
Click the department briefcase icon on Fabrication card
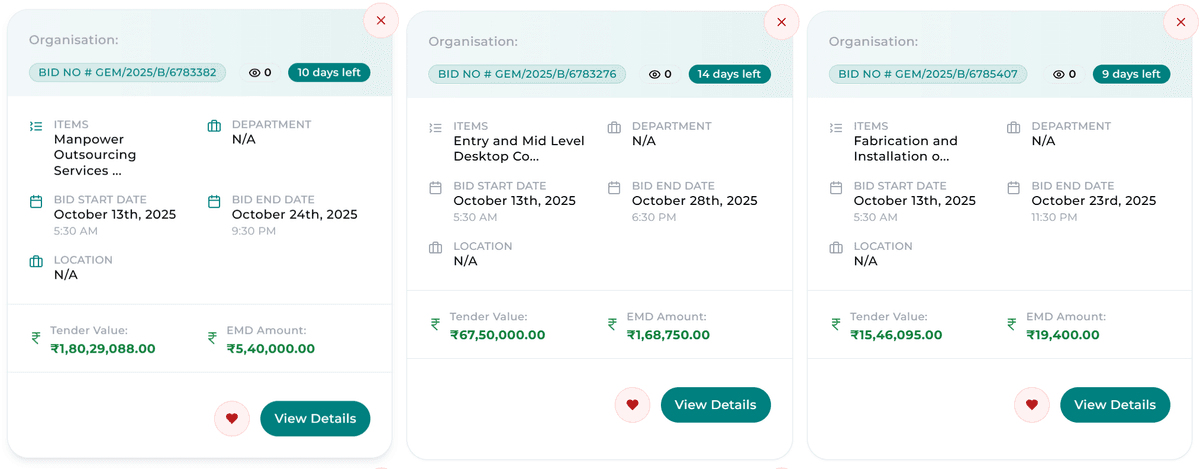[1013, 128]
